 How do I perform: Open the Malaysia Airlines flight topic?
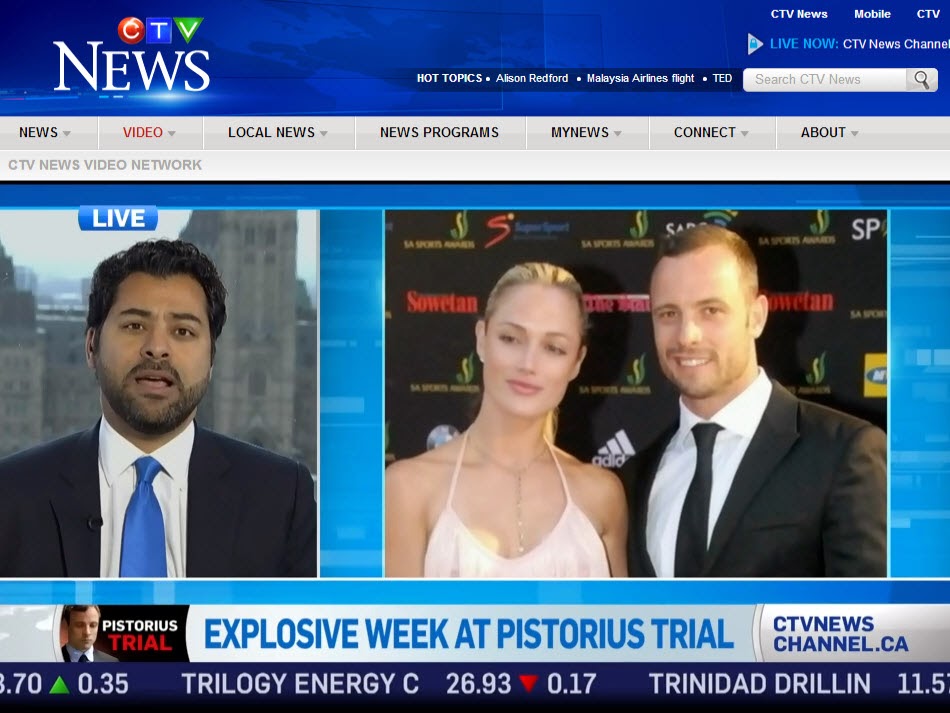click(x=640, y=78)
